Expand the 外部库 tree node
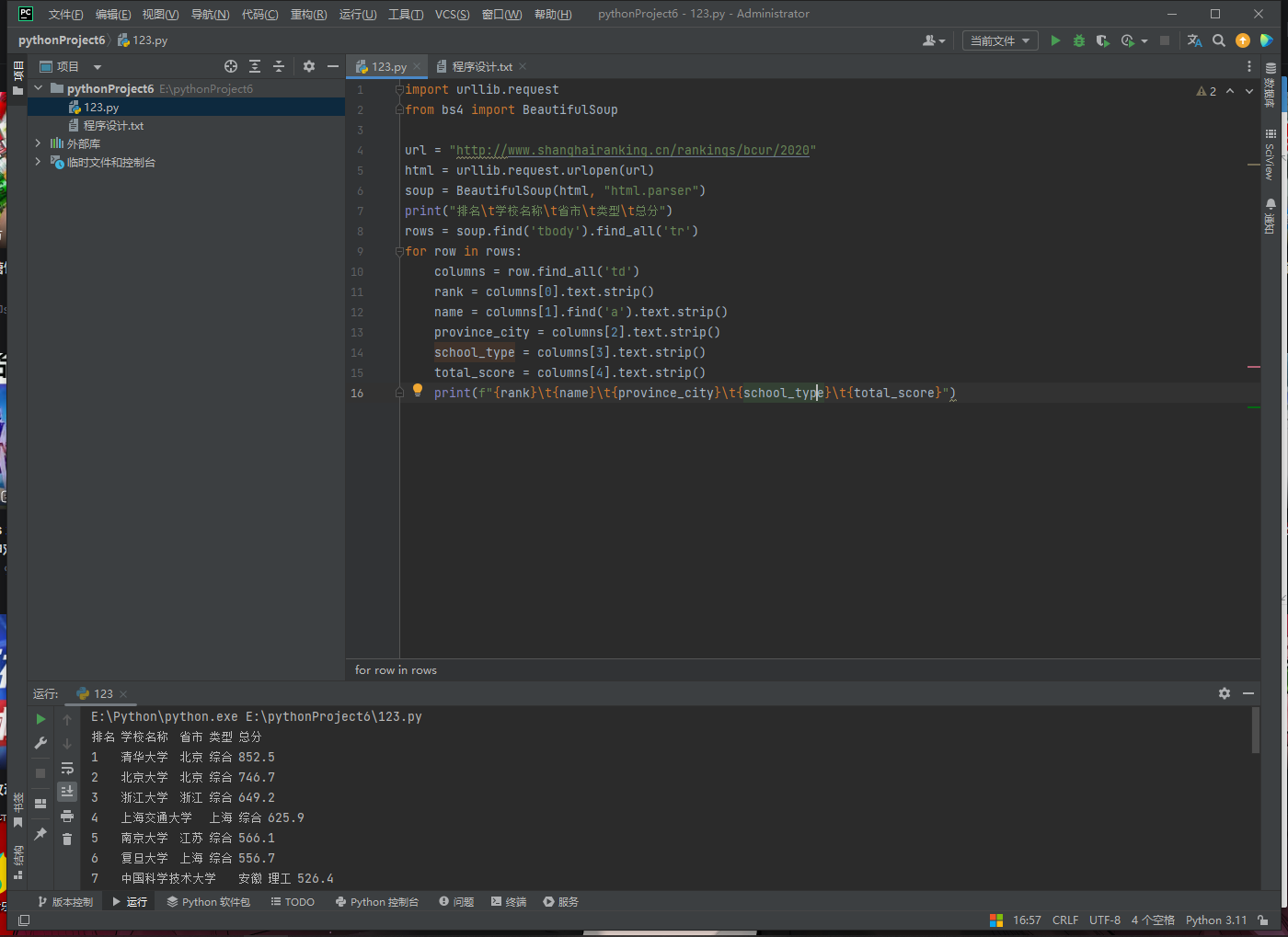Viewport: 1288px width, 937px height. point(38,143)
